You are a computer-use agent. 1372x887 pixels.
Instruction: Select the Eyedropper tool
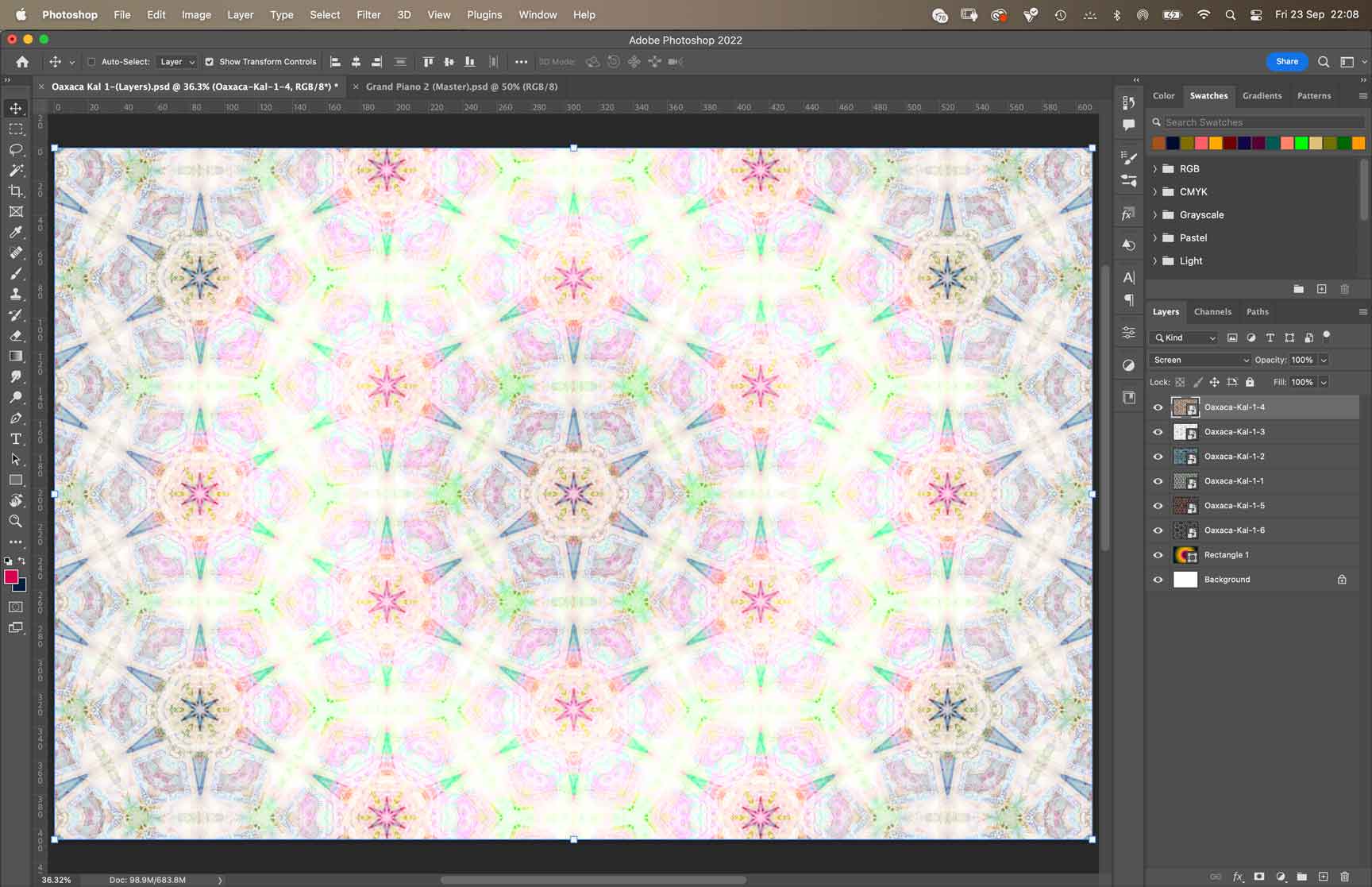(x=16, y=232)
